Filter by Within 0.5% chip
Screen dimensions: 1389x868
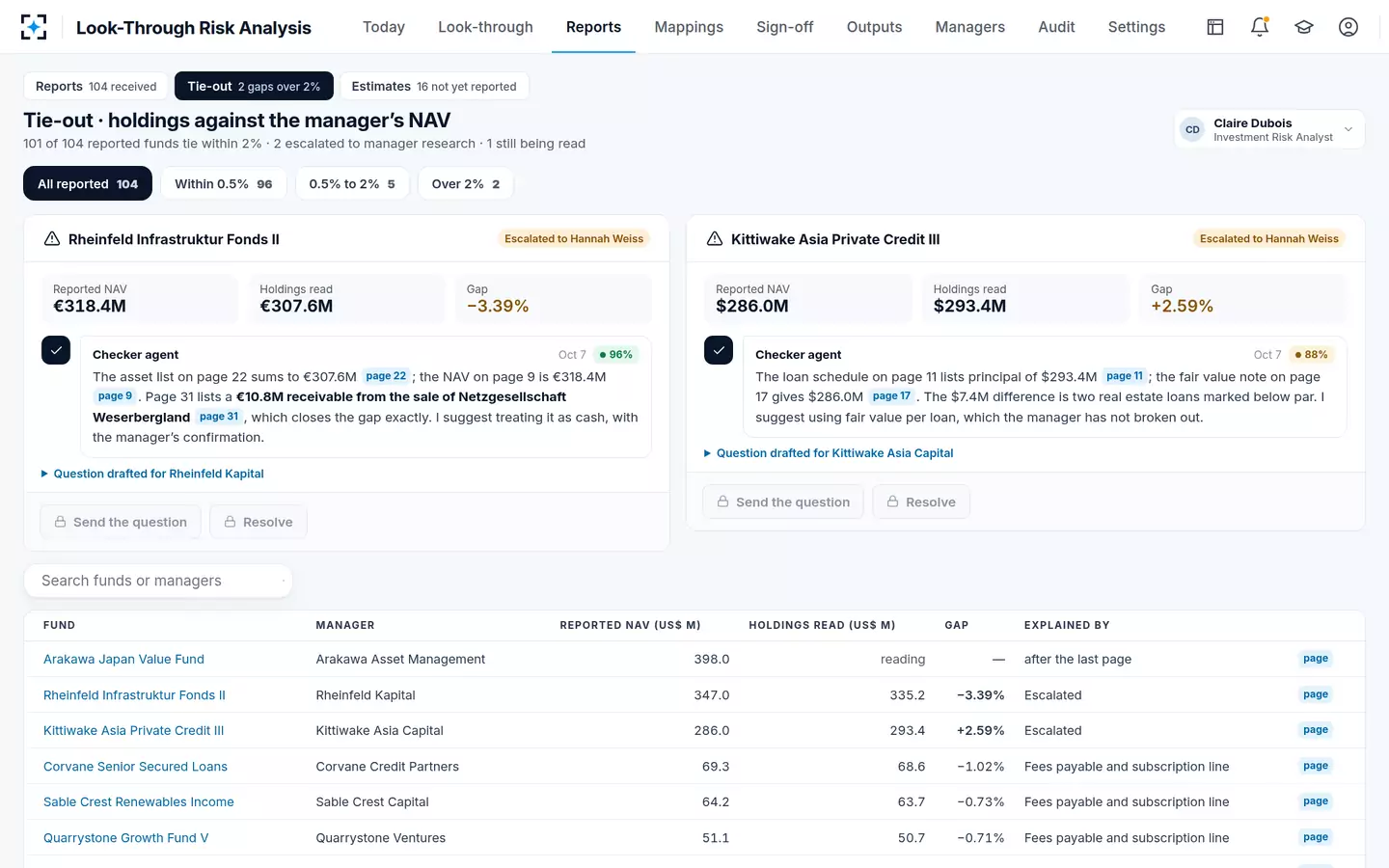[x=224, y=183]
